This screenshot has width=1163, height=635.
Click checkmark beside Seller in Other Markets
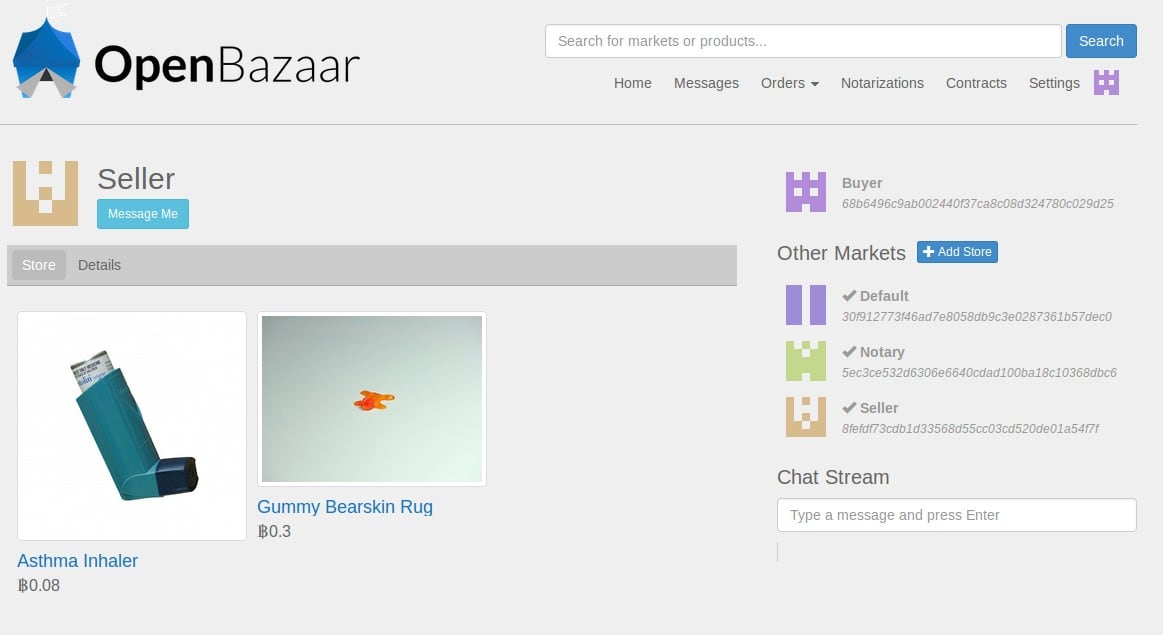(849, 408)
